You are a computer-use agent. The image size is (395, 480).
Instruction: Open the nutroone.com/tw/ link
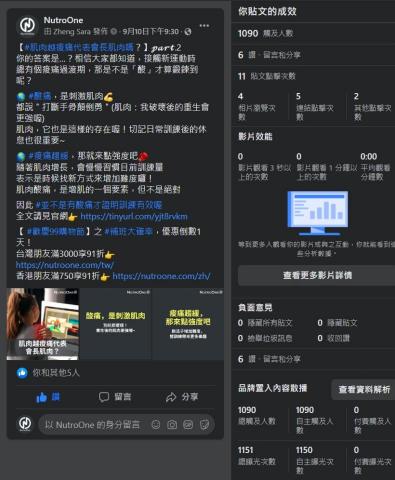[x=65, y=265]
